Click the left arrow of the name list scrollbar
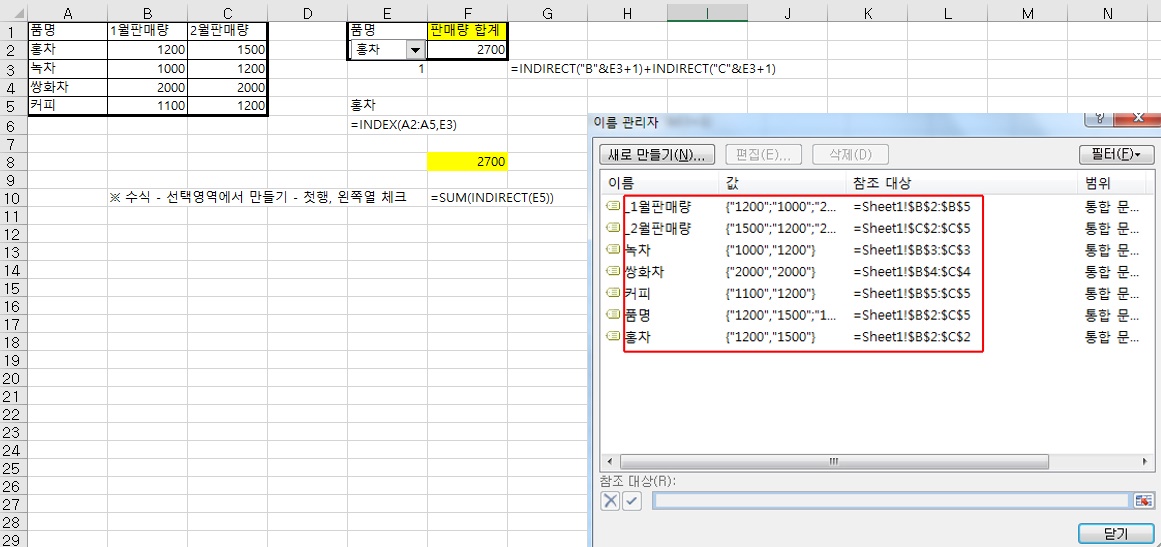 click(608, 460)
